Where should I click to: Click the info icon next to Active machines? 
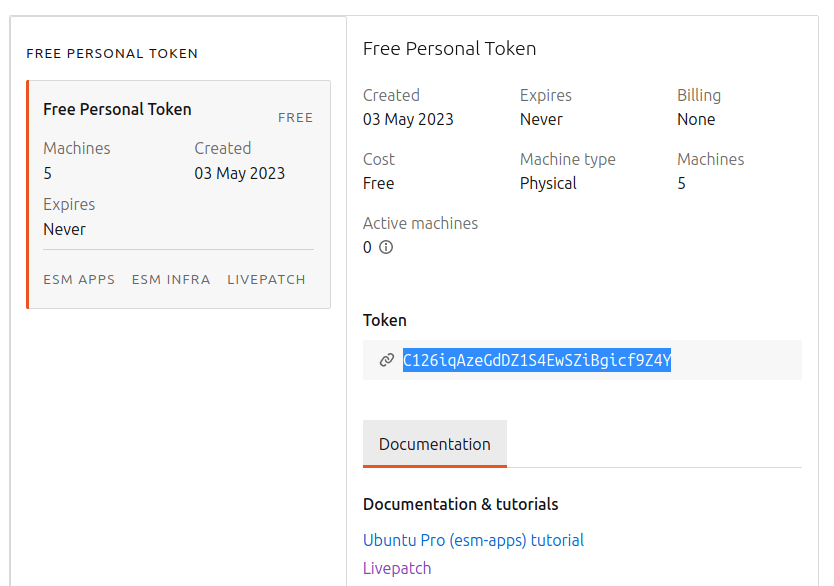coord(384,246)
